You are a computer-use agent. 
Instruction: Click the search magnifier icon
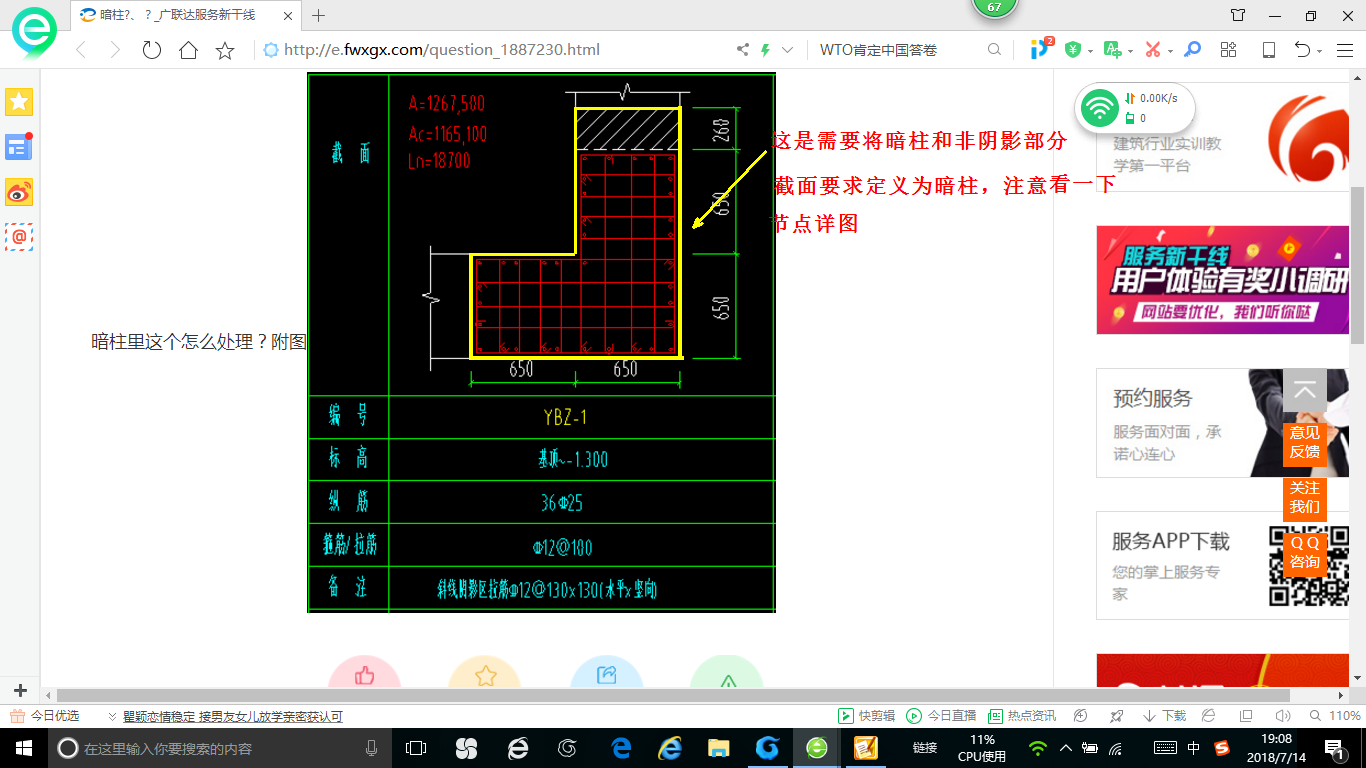tap(994, 50)
